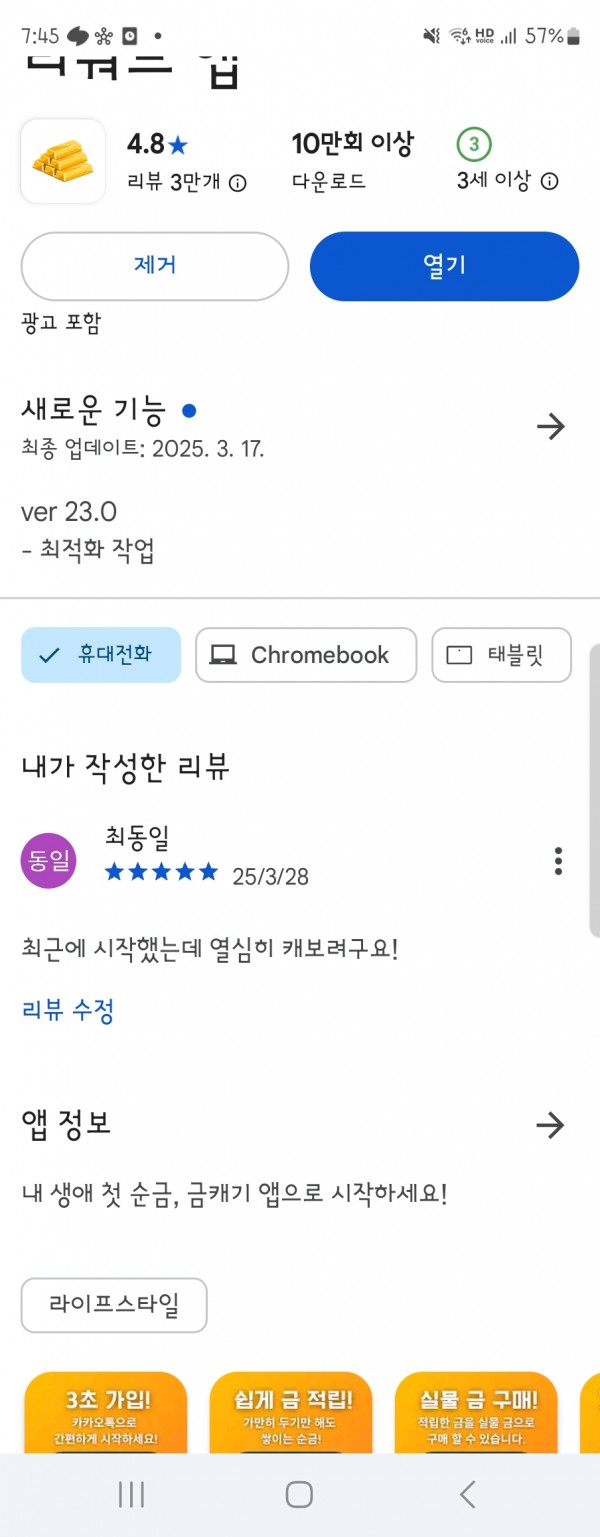600x1537 pixels.
Task: Tap the gold bars app icon
Action: point(63,162)
